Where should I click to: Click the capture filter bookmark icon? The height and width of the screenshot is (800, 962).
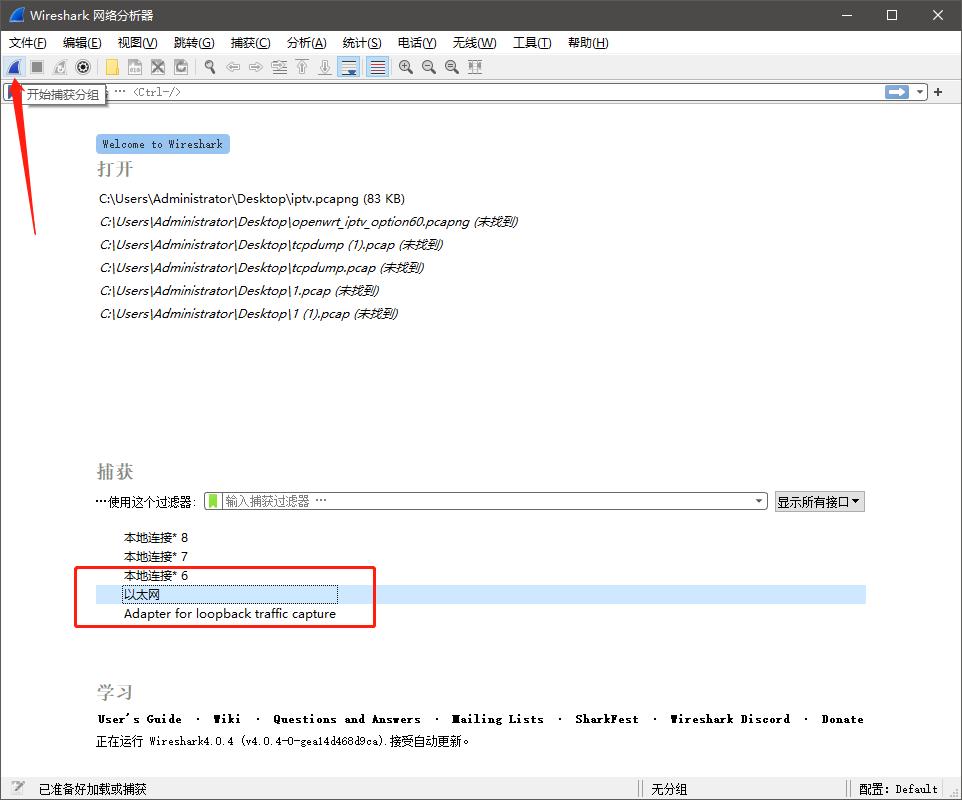click(x=213, y=501)
